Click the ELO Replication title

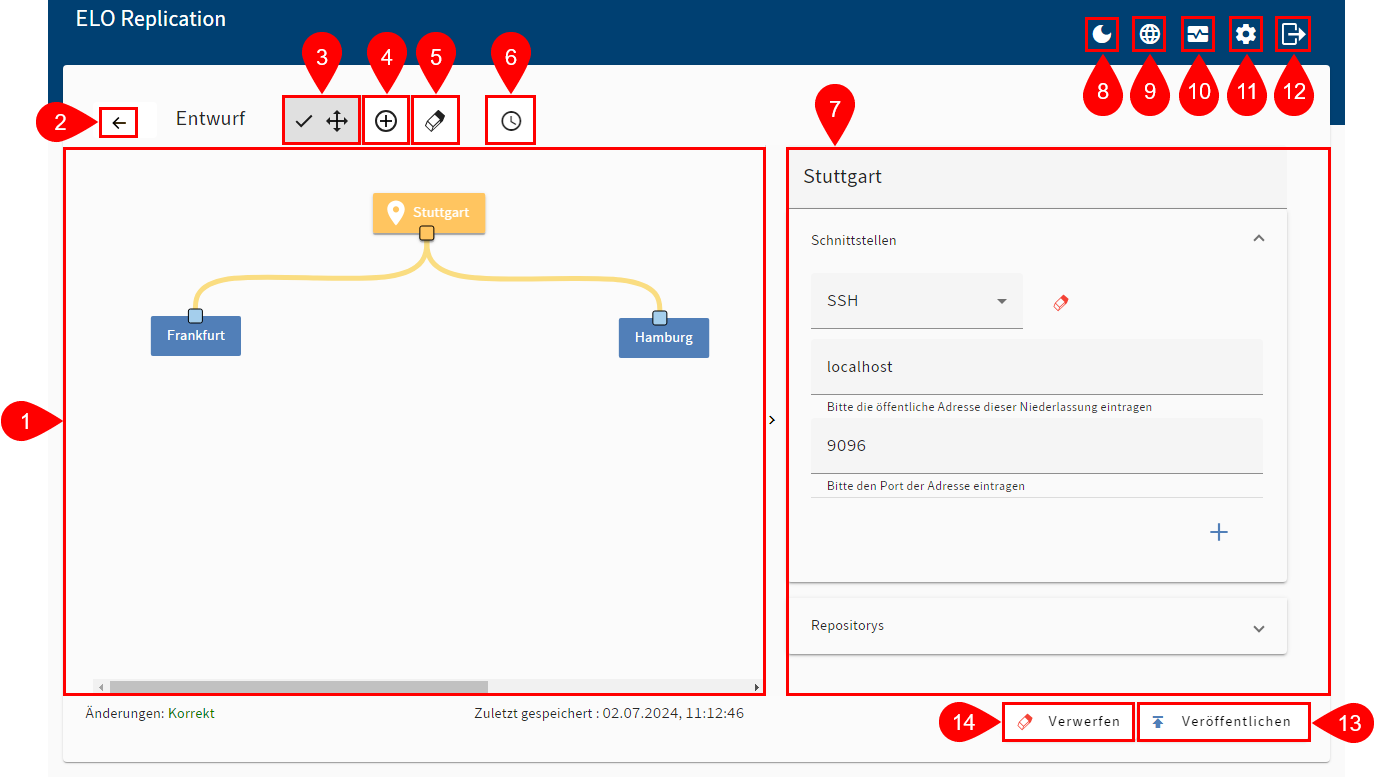[x=151, y=18]
